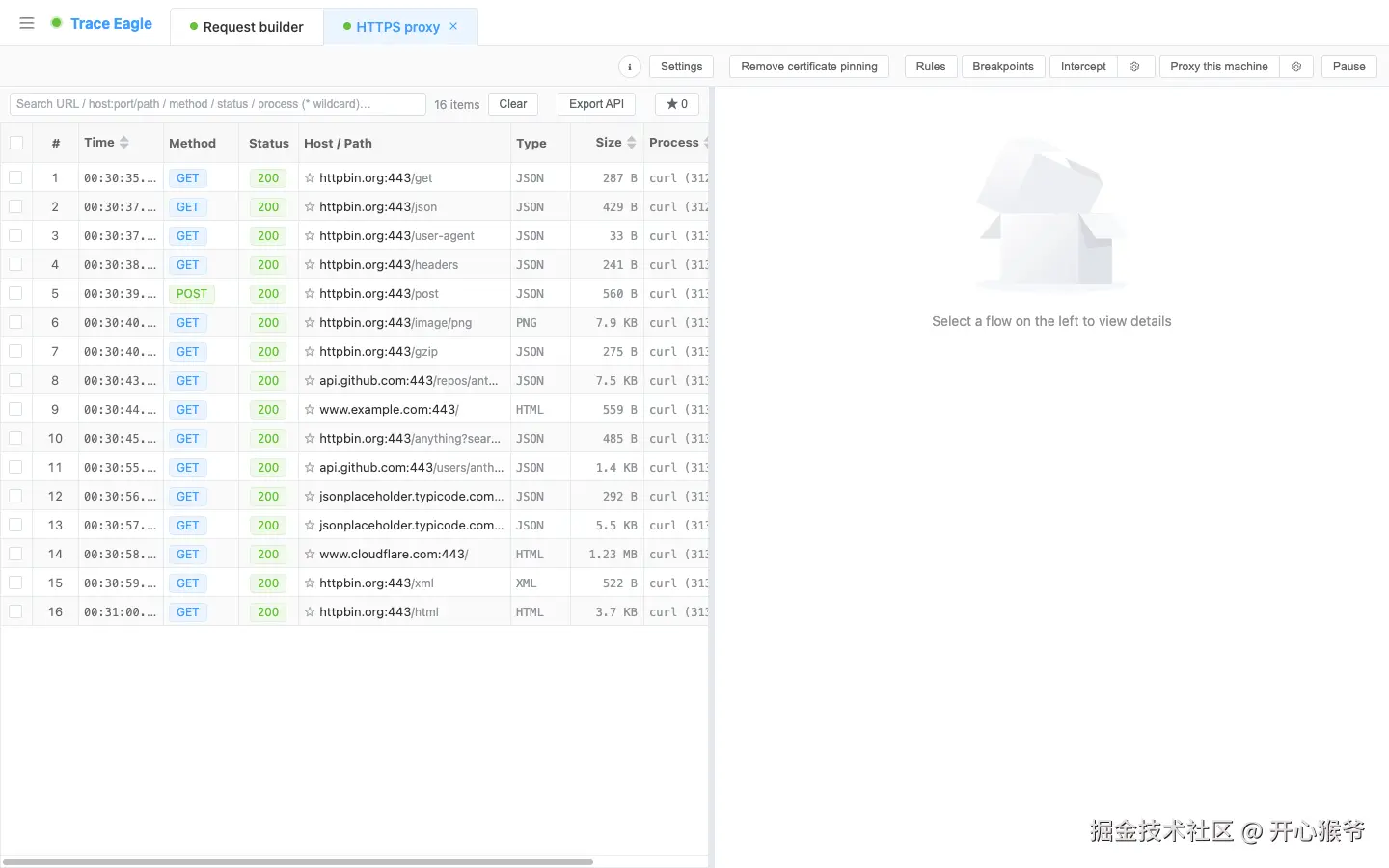Open the Rules panel
1389x868 pixels.
point(931,67)
